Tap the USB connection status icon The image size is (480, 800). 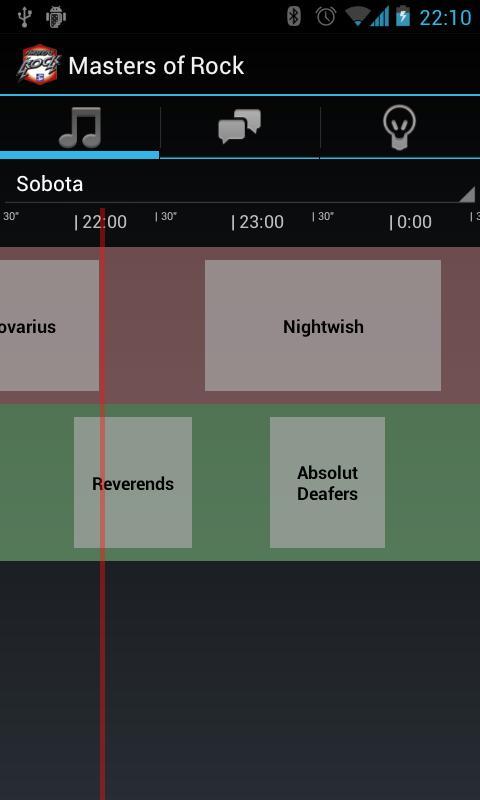coord(24,17)
